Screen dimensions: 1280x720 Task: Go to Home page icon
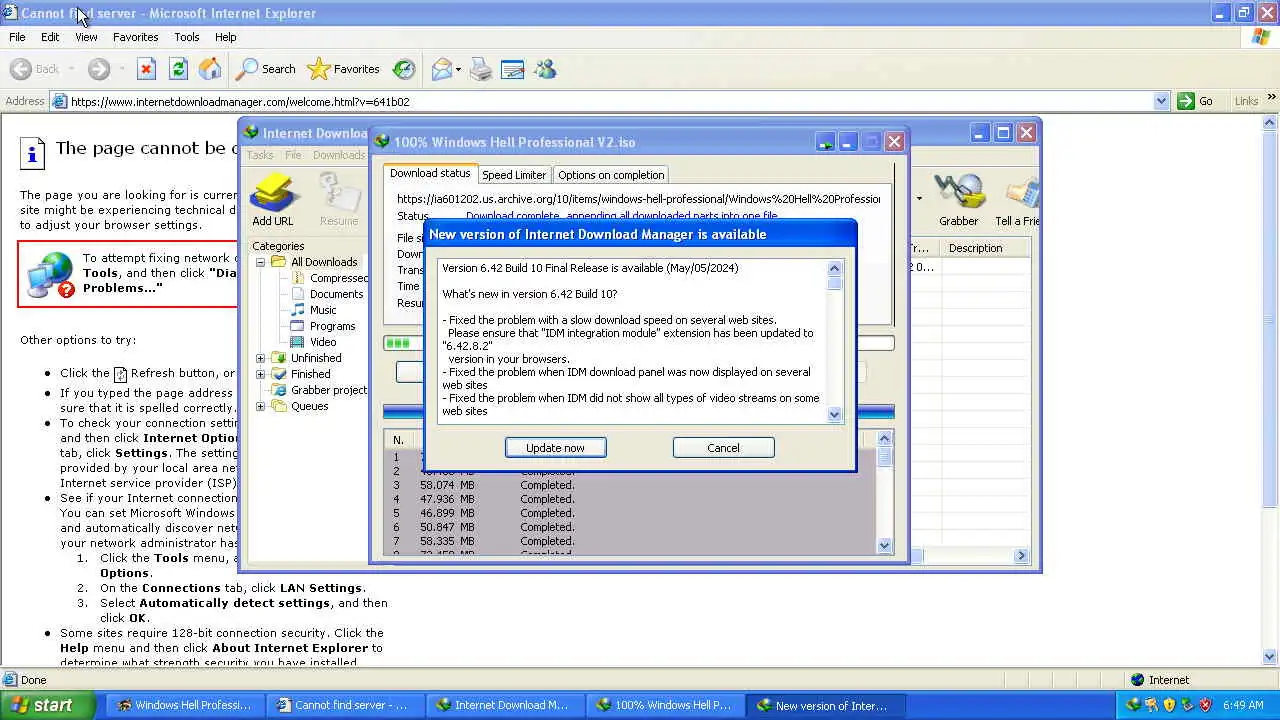click(x=210, y=69)
